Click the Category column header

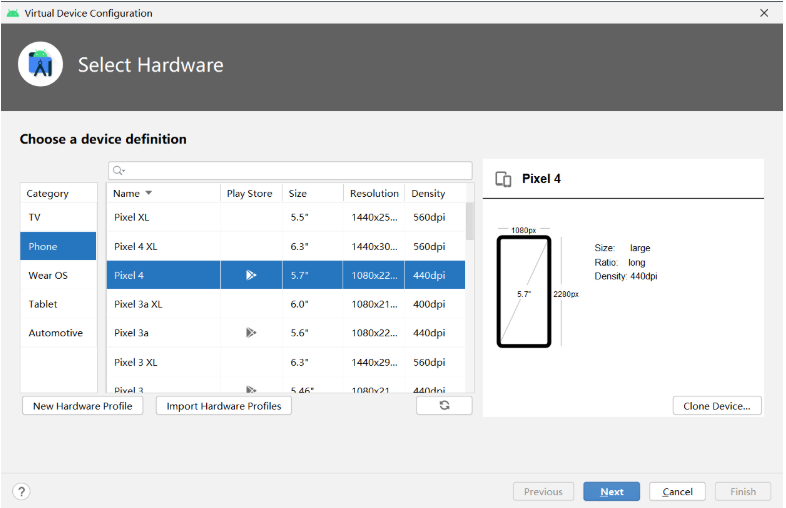click(58, 193)
